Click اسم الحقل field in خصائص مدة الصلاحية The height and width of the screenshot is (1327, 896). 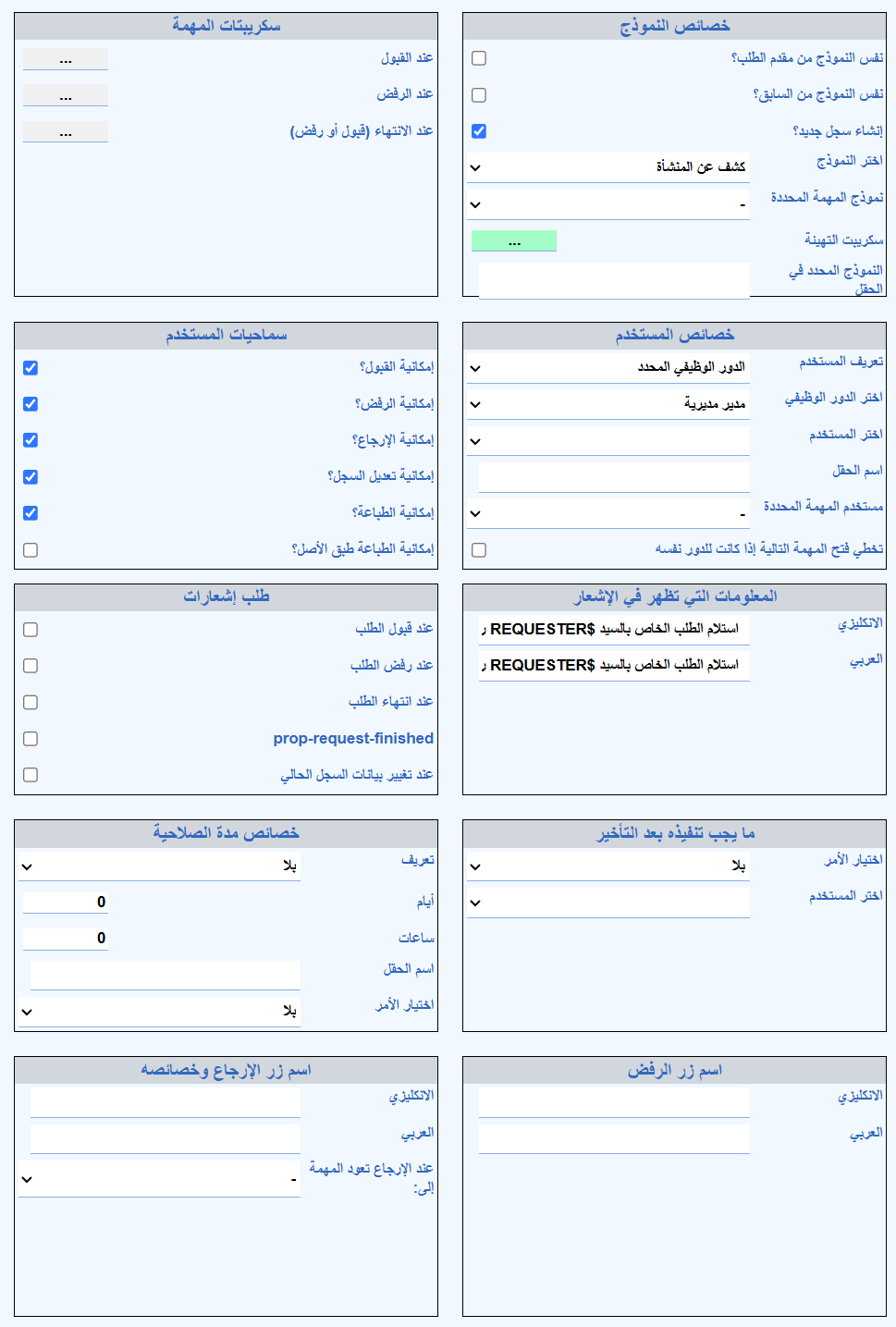[166, 976]
